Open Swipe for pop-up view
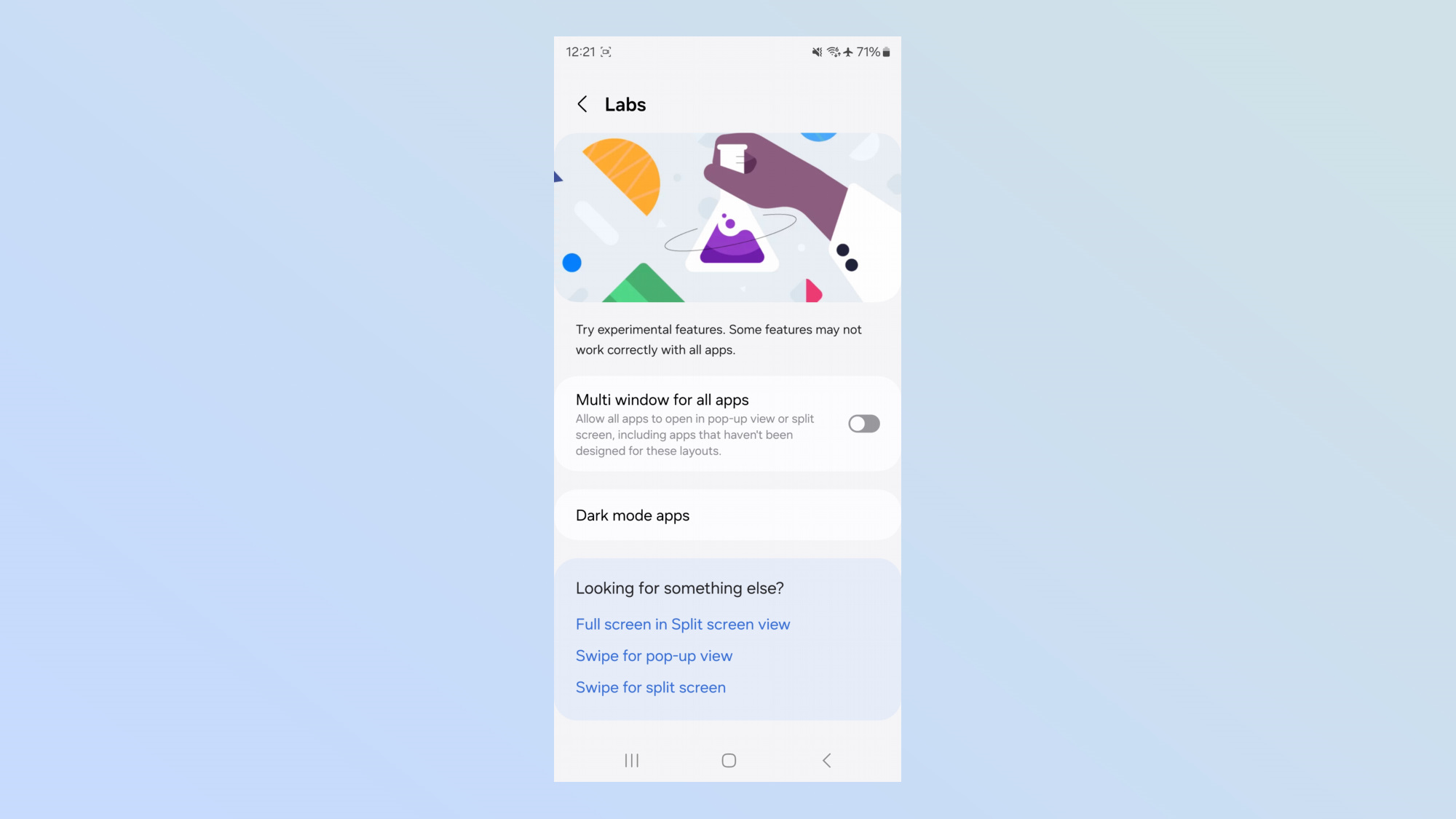Viewport: 1456px width, 819px height. pyautogui.click(x=653, y=655)
